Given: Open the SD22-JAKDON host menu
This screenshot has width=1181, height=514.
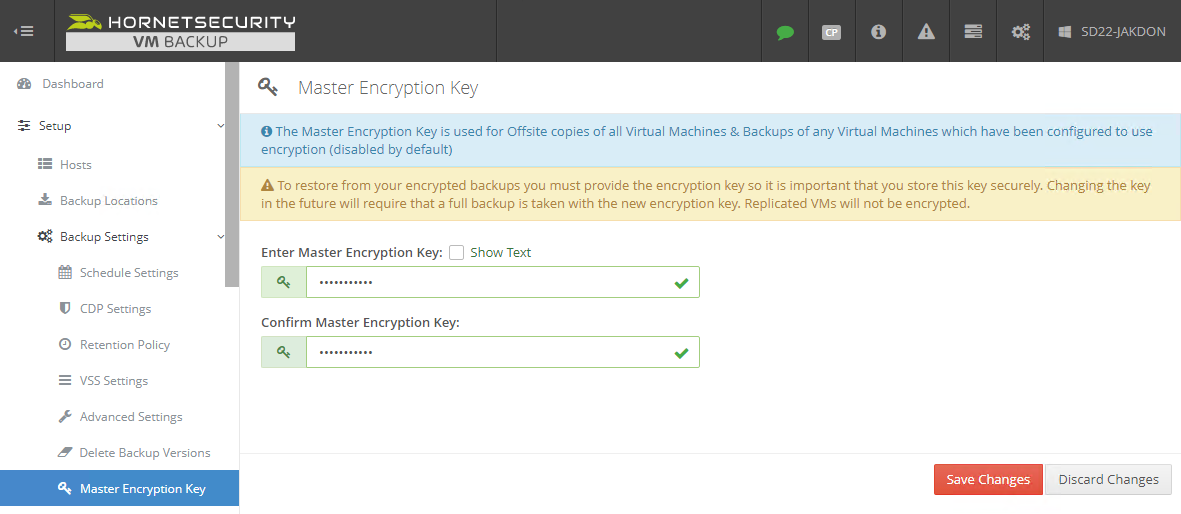Looking at the screenshot, I should [x=1113, y=32].
